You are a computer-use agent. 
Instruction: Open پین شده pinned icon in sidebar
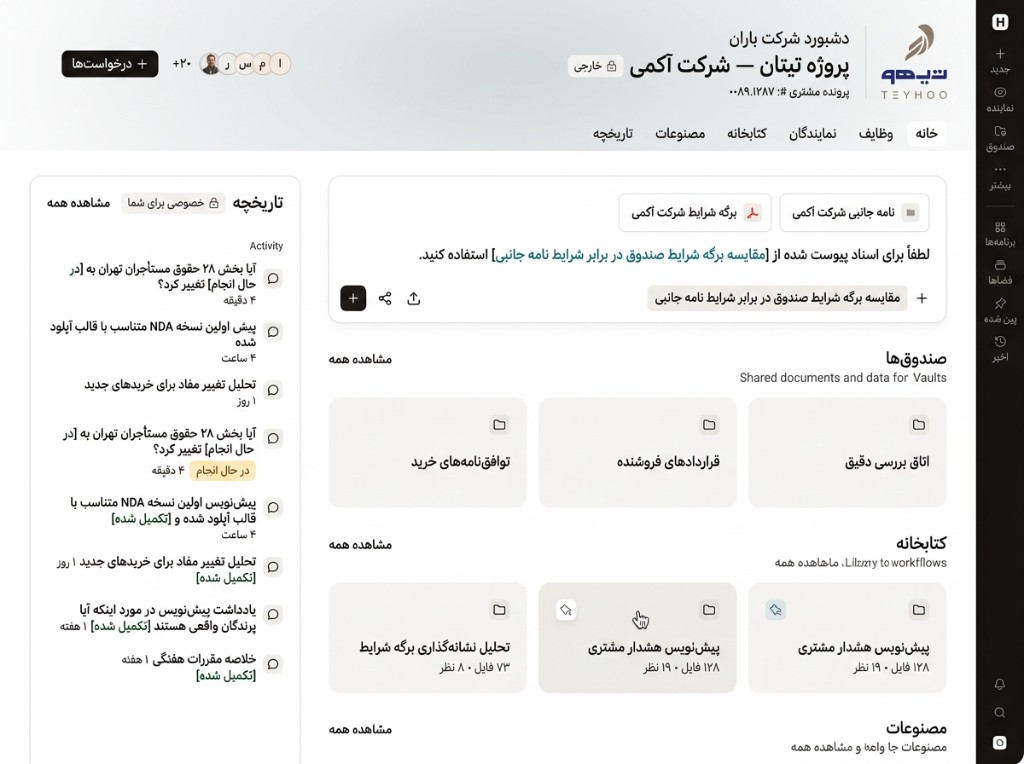coord(1000,310)
